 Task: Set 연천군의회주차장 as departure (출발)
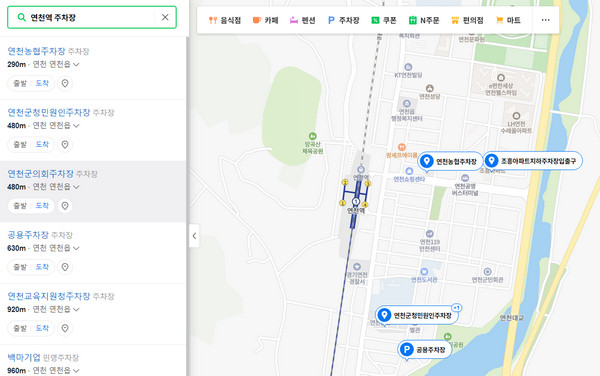(x=20, y=205)
